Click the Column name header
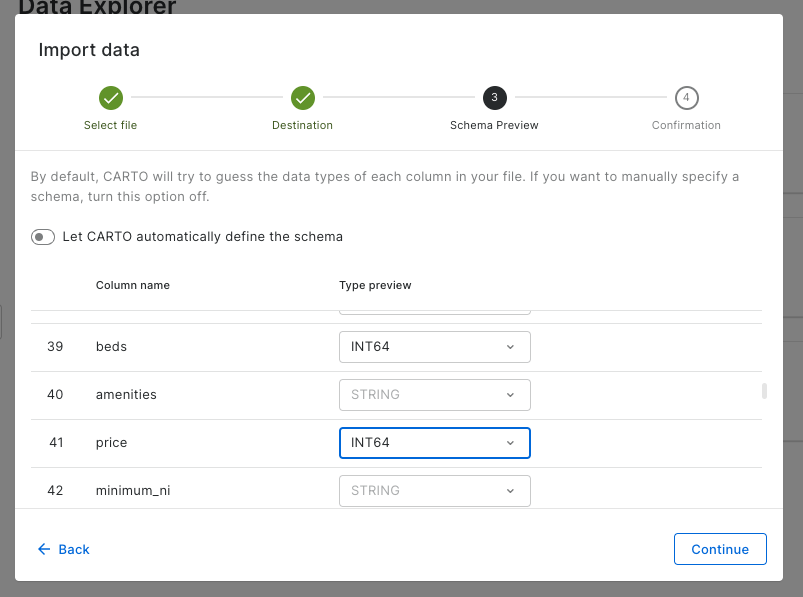Viewport: 803px width, 597px height. pos(132,285)
